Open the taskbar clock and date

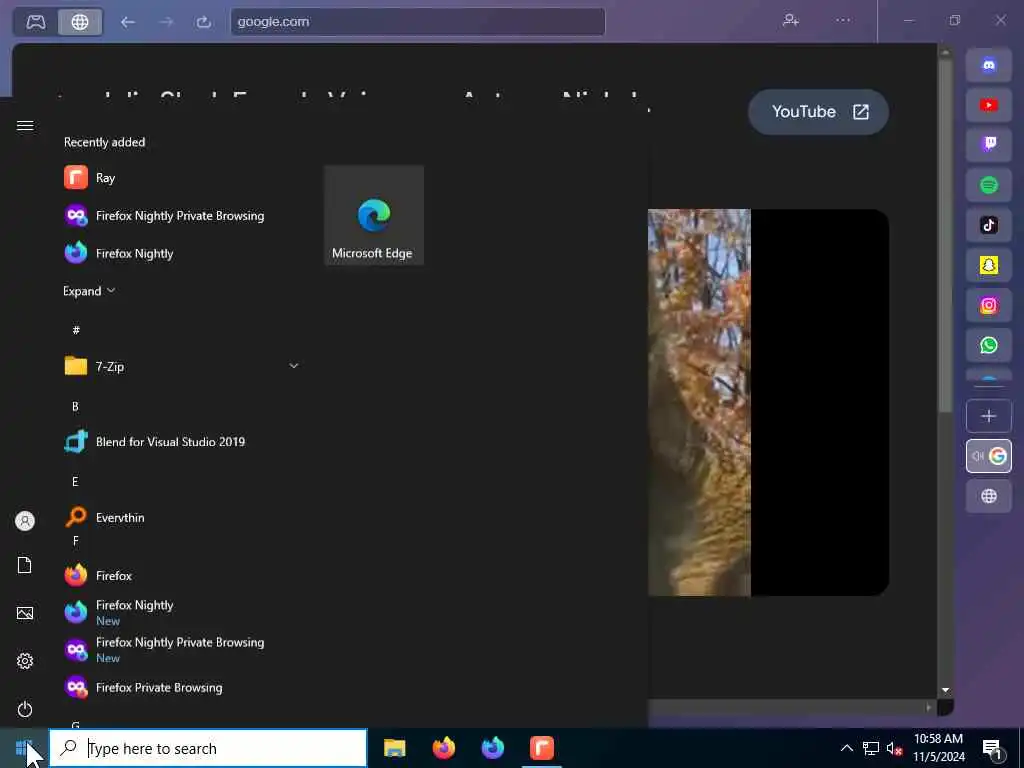[939, 748]
